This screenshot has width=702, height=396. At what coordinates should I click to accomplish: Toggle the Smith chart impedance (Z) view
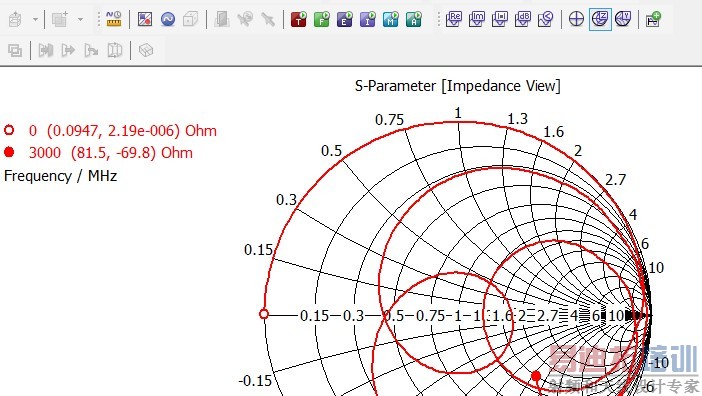point(600,19)
